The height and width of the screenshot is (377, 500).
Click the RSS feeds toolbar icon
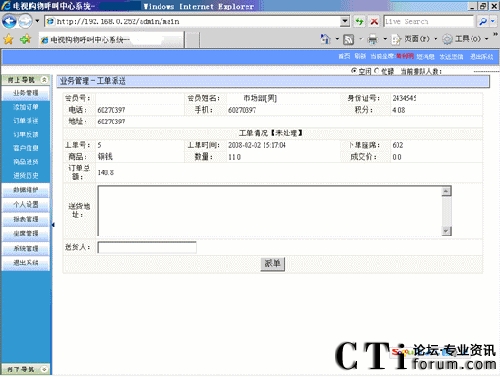[x=349, y=40]
